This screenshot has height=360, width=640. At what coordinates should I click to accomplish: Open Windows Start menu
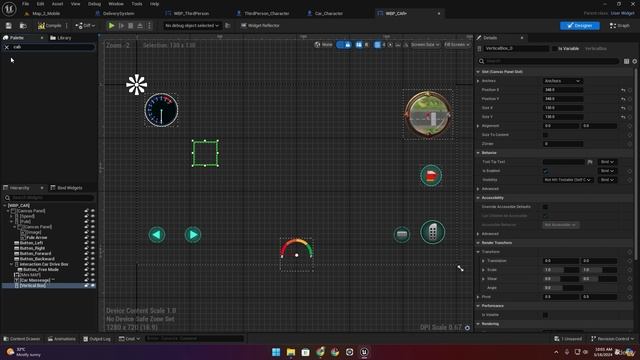pos(276,352)
